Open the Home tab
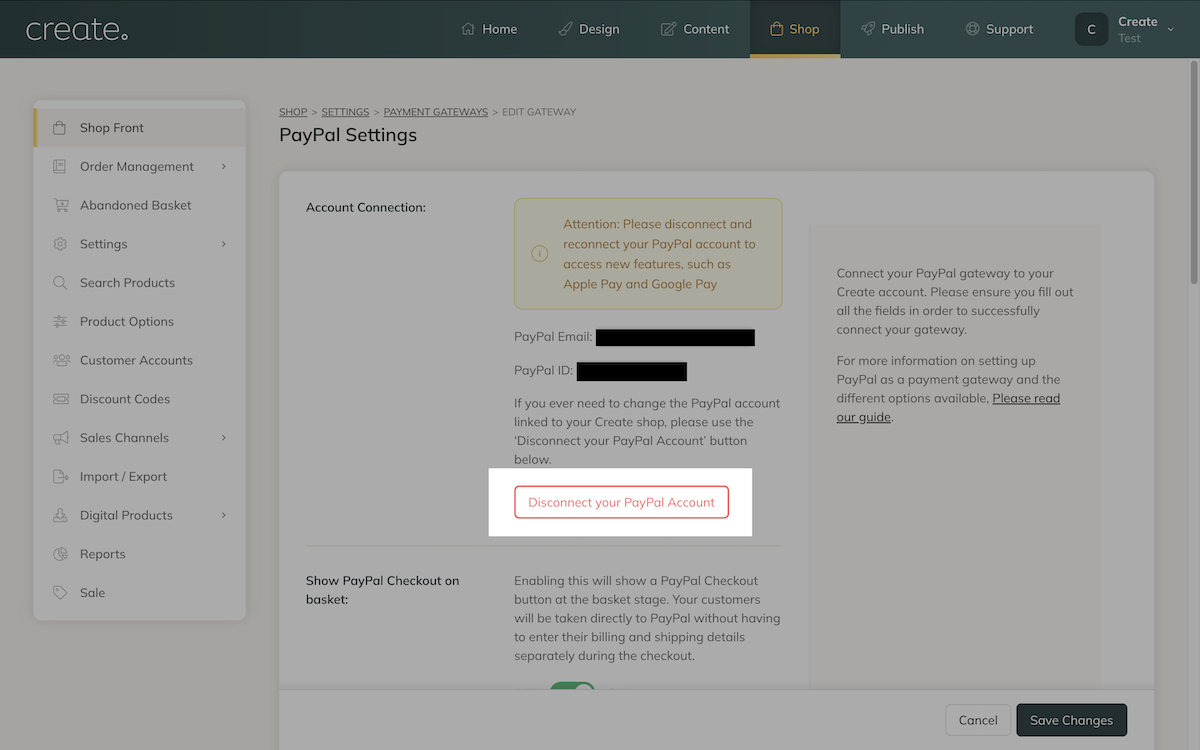Viewport: 1200px width, 750px height. (489, 29)
